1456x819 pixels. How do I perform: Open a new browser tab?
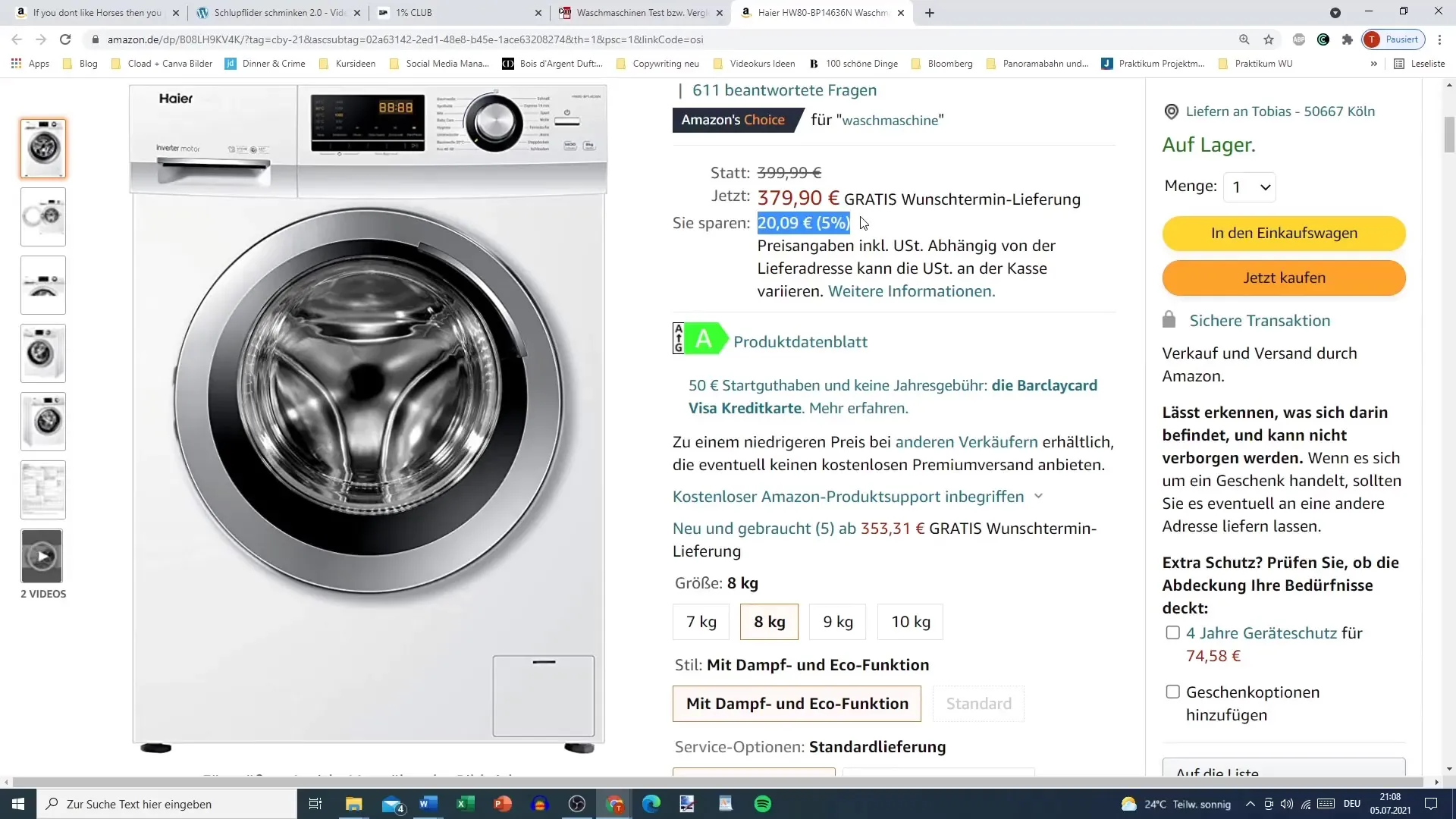click(930, 13)
